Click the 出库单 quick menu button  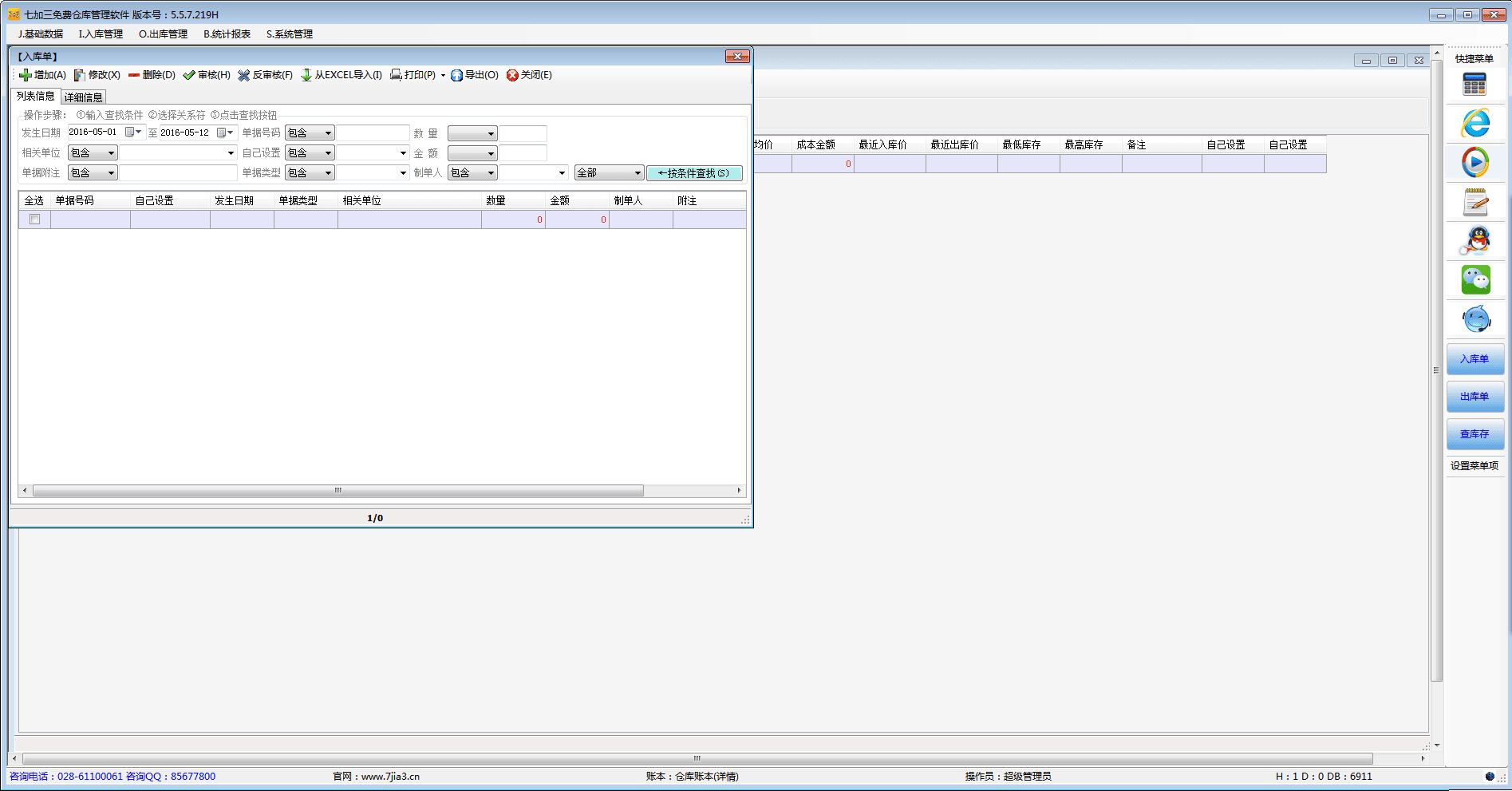click(x=1474, y=397)
